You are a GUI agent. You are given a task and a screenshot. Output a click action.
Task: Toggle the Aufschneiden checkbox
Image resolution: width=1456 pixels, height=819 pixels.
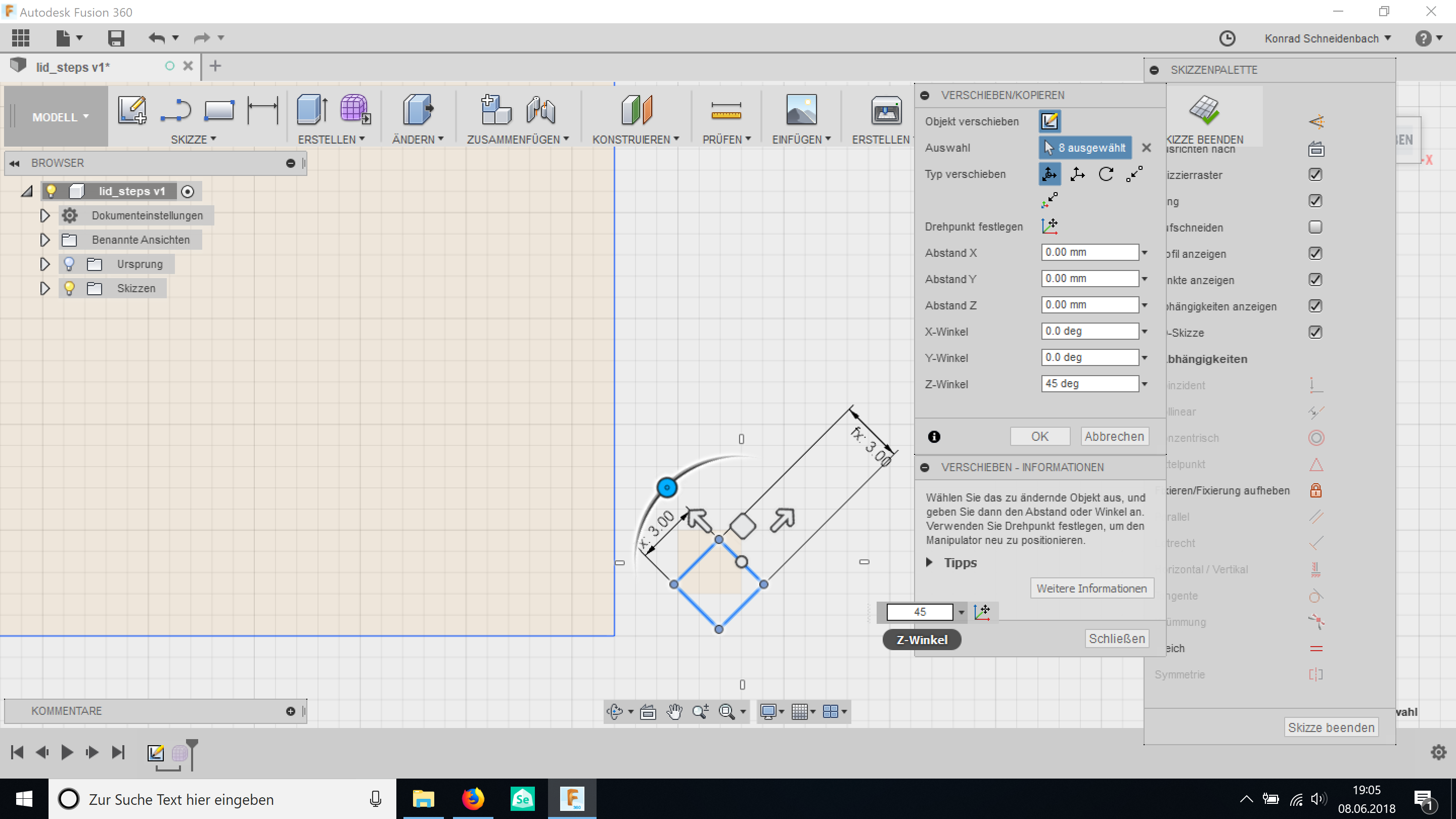point(1315,227)
